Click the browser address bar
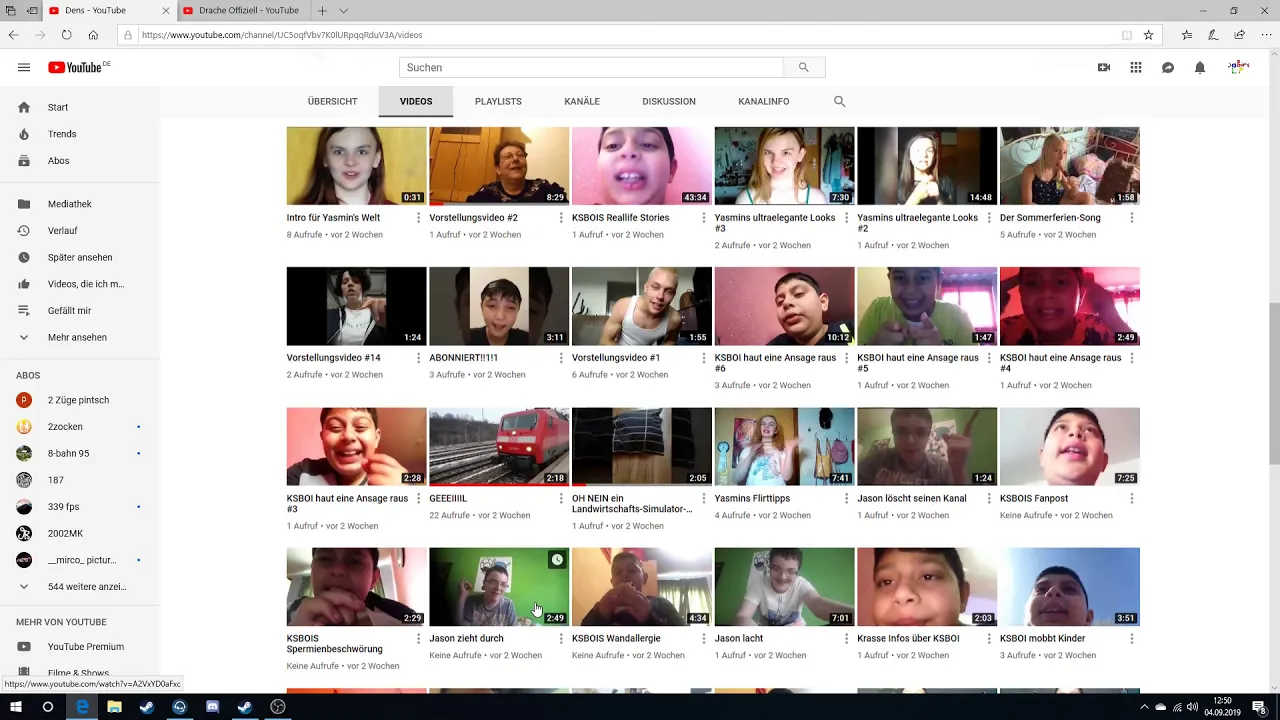The image size is (1280, 720). click(620, 35)
